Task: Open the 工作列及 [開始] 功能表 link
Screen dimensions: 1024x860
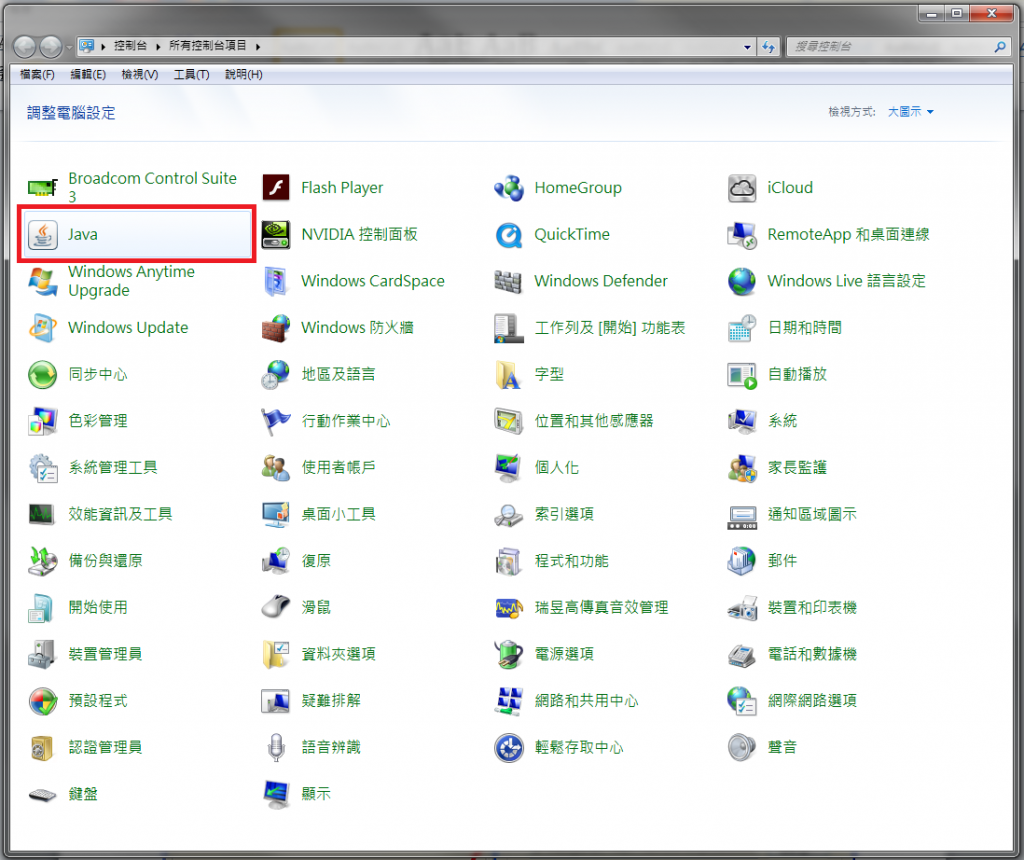Action: pos(610,328)
